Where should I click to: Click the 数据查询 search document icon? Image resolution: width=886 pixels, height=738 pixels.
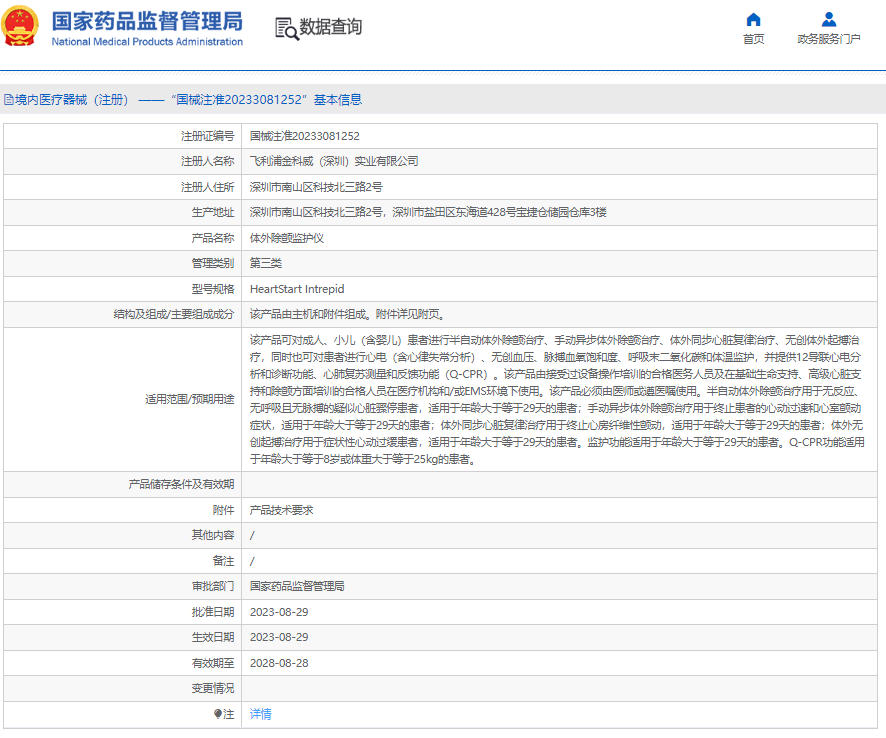tap(287, 28)
